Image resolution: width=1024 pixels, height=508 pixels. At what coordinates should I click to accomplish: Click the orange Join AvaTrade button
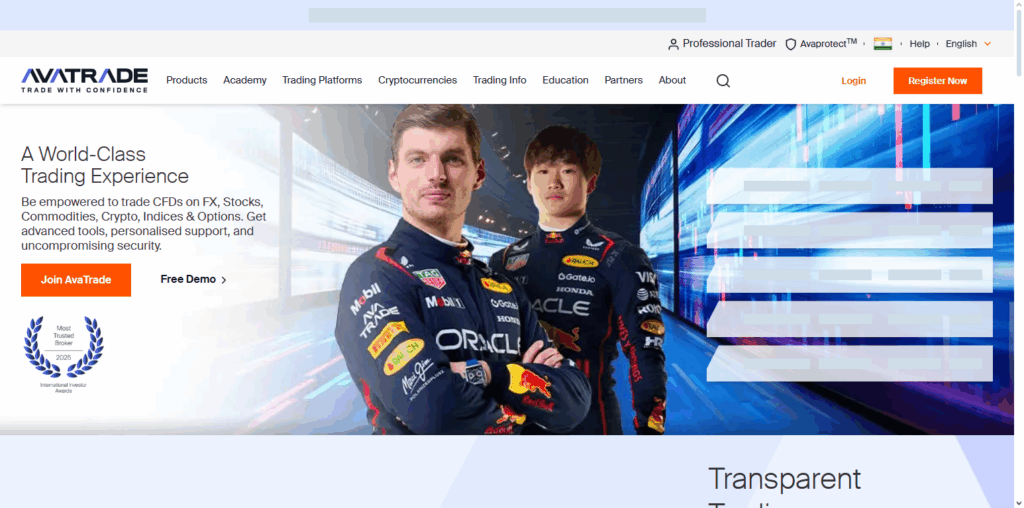(x=76, y=280)
